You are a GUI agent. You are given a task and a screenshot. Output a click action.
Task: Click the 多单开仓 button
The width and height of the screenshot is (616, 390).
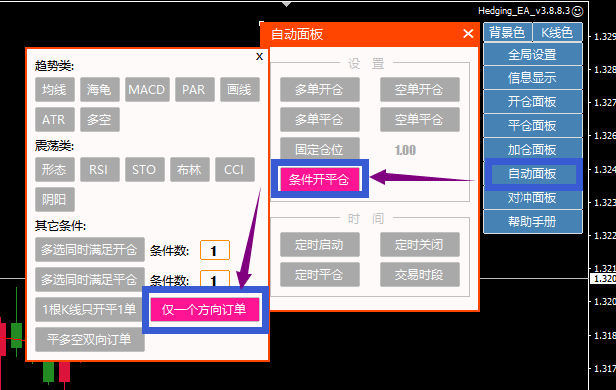click(x=319, y=90)
